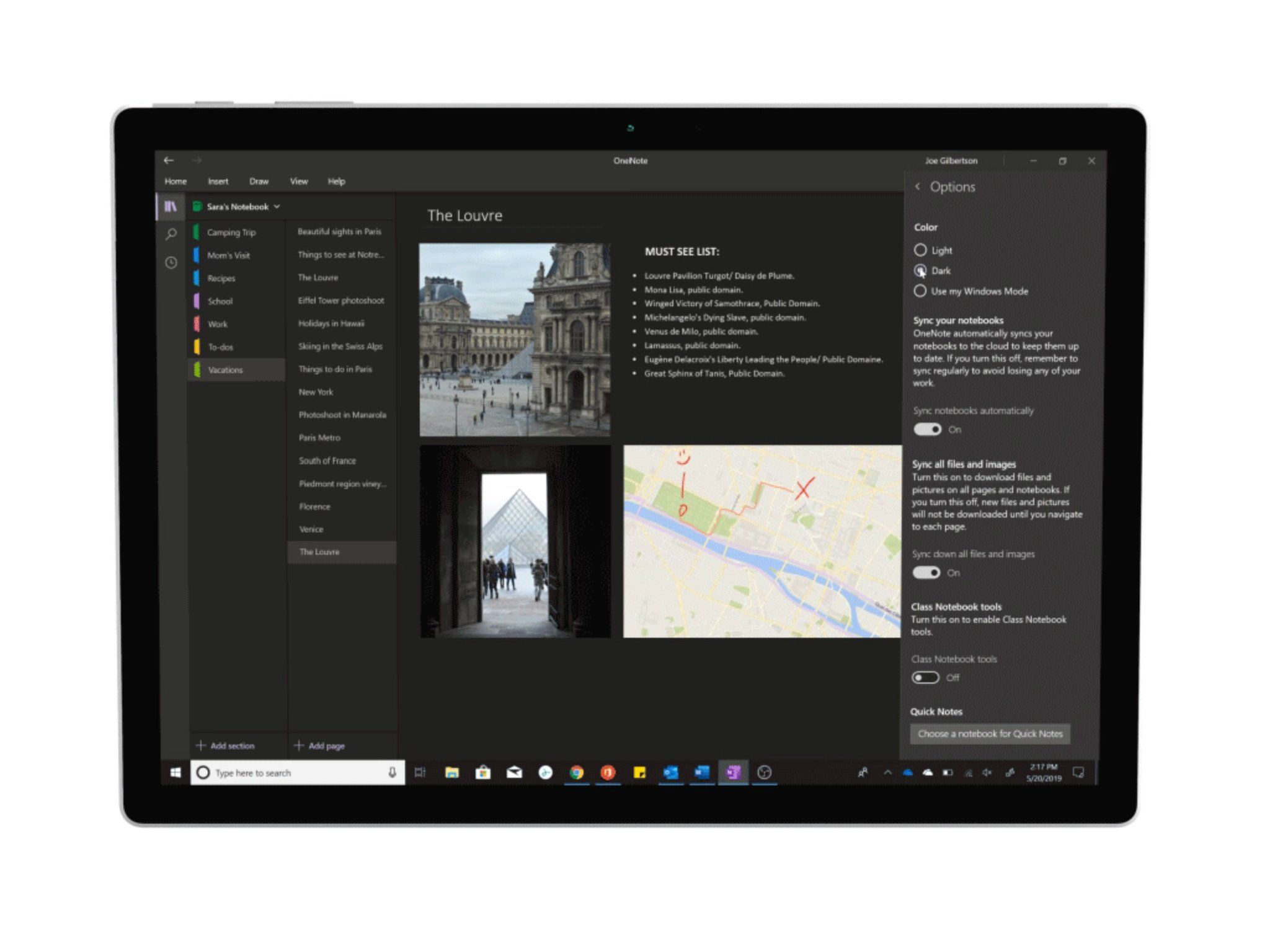The image size is (1270, 952).
Task: Open the Venice page
Action: tap(341, 529)
